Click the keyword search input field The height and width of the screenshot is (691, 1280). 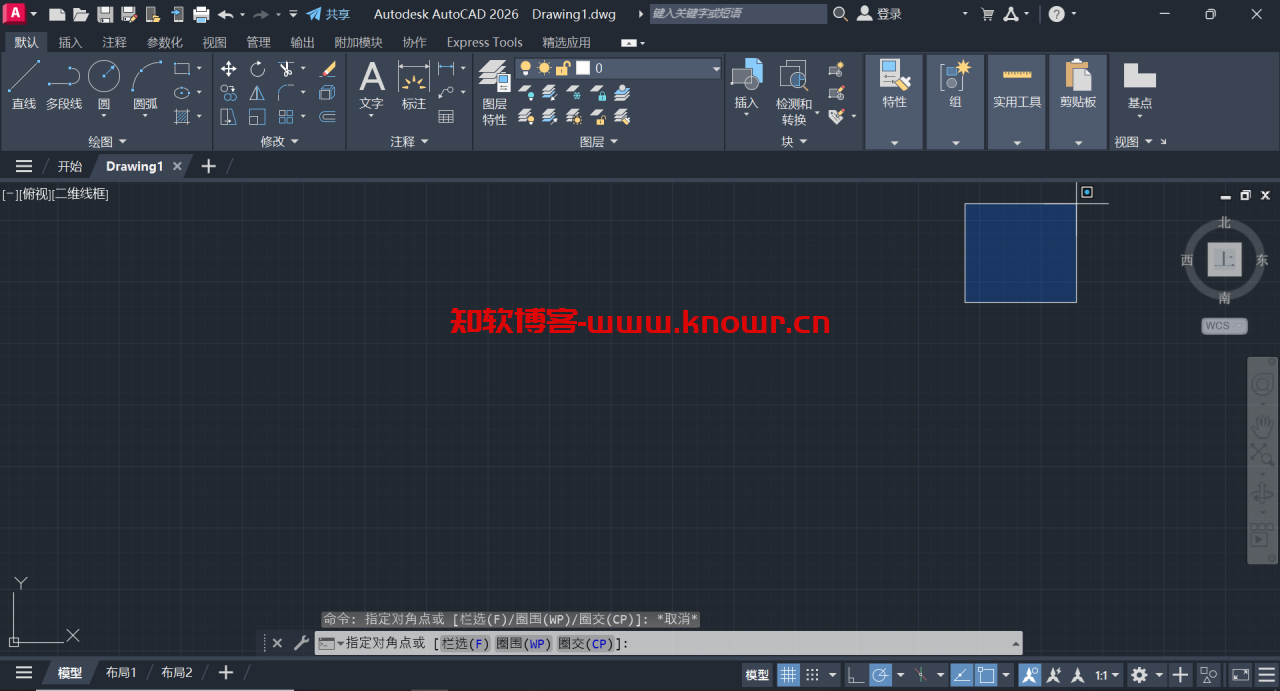(x=738, y=14)
